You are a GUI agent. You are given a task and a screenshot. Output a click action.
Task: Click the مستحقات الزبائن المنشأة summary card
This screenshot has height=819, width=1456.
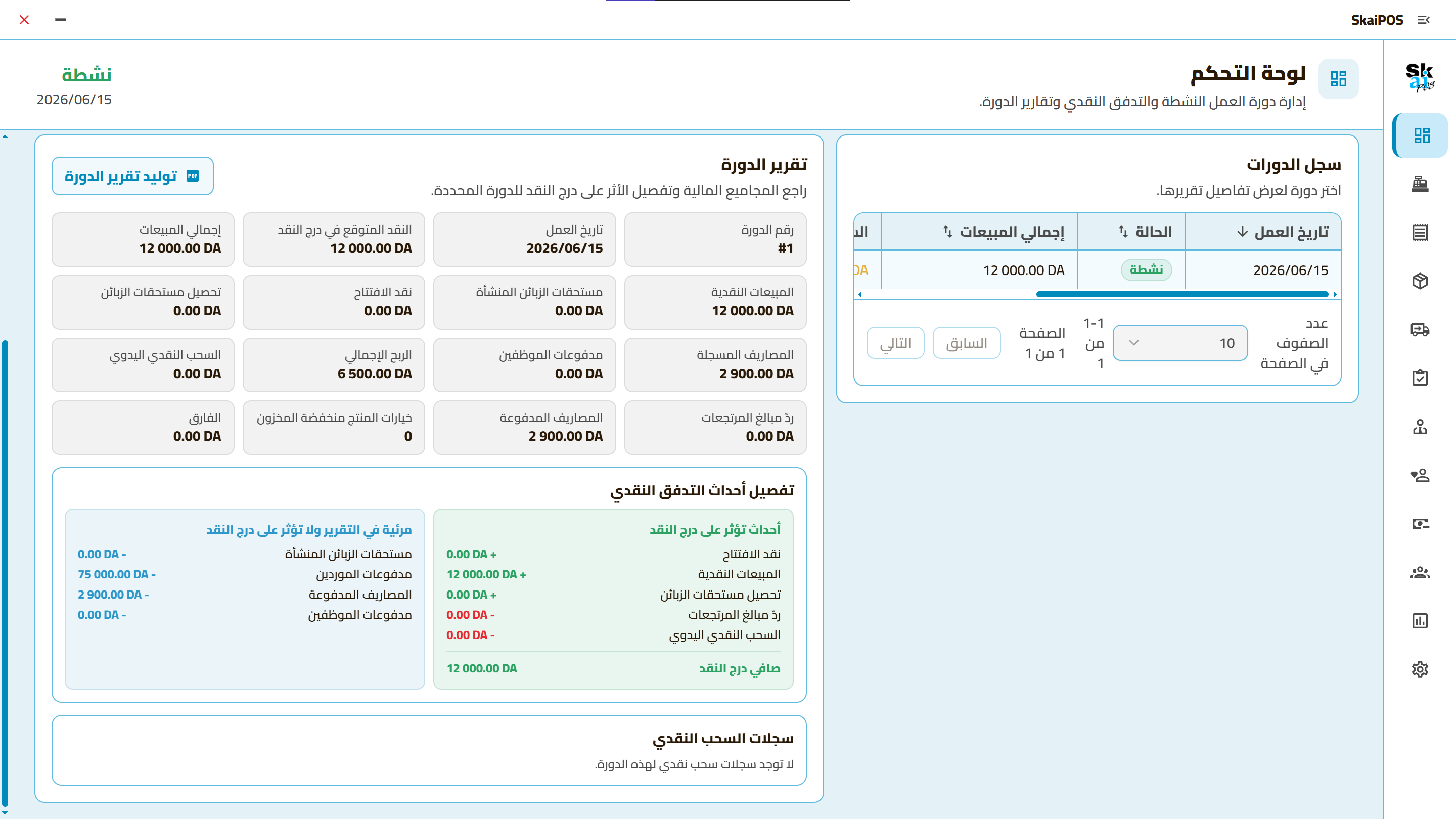525,302
